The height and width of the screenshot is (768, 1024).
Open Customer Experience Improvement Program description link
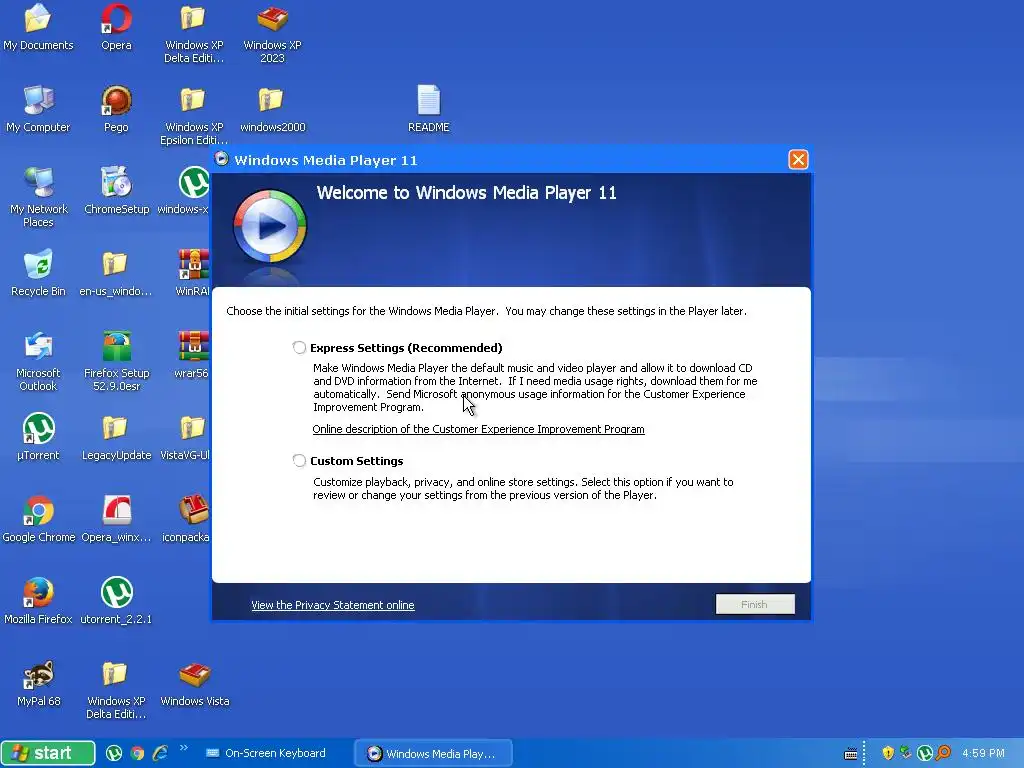tap(478, 429)
